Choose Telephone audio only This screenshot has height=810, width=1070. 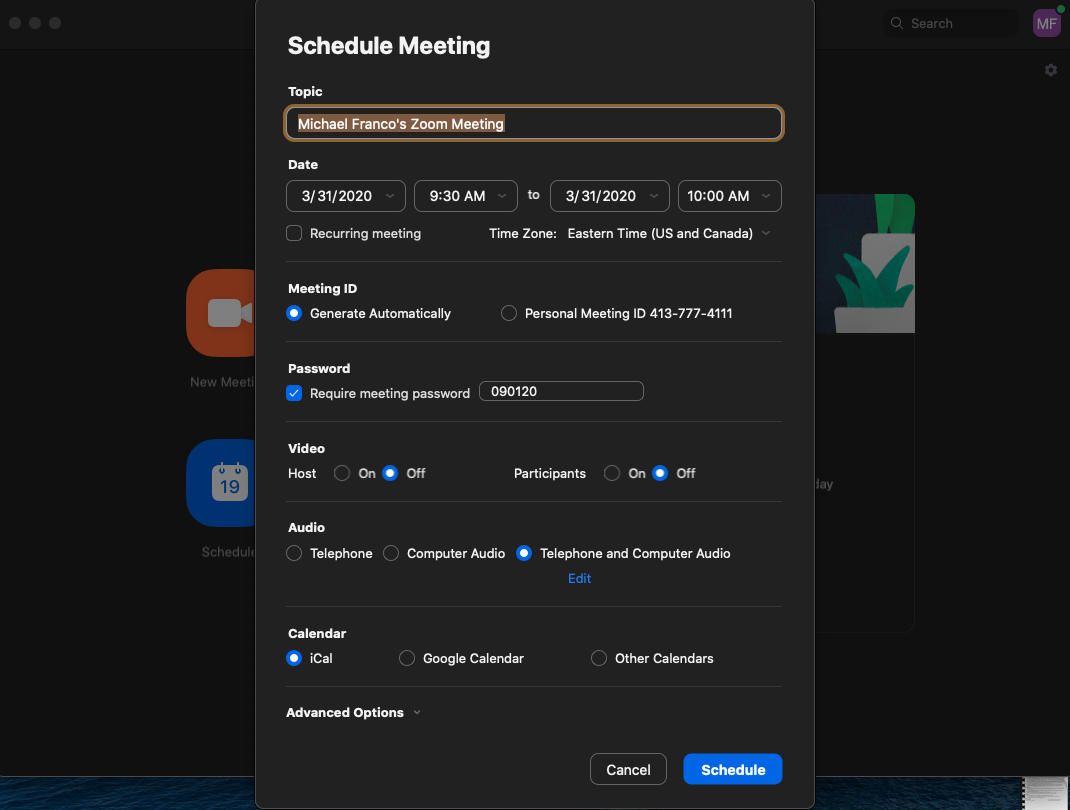pos(294,553)
